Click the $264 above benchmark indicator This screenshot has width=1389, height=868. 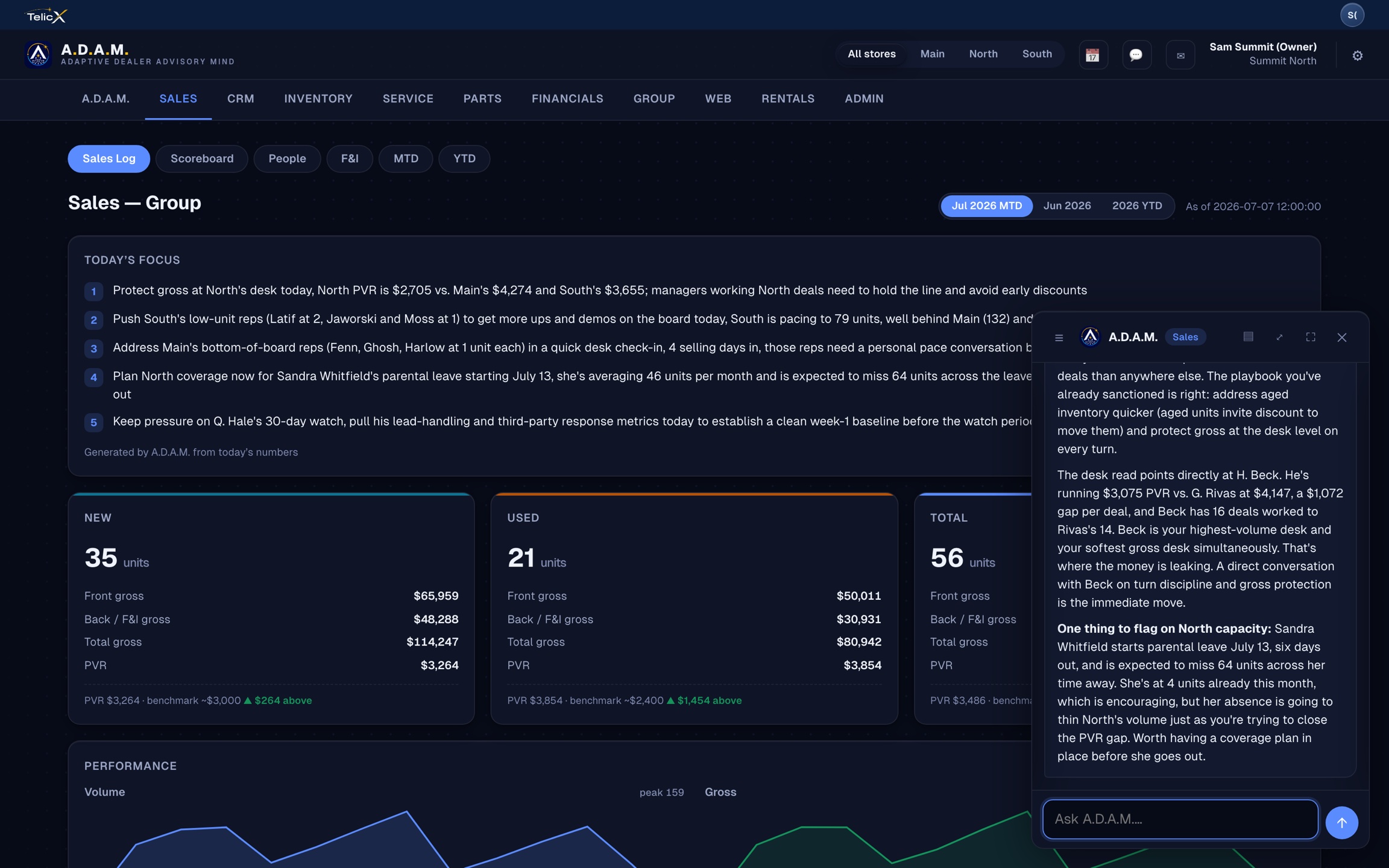click(x=277, y=700)
